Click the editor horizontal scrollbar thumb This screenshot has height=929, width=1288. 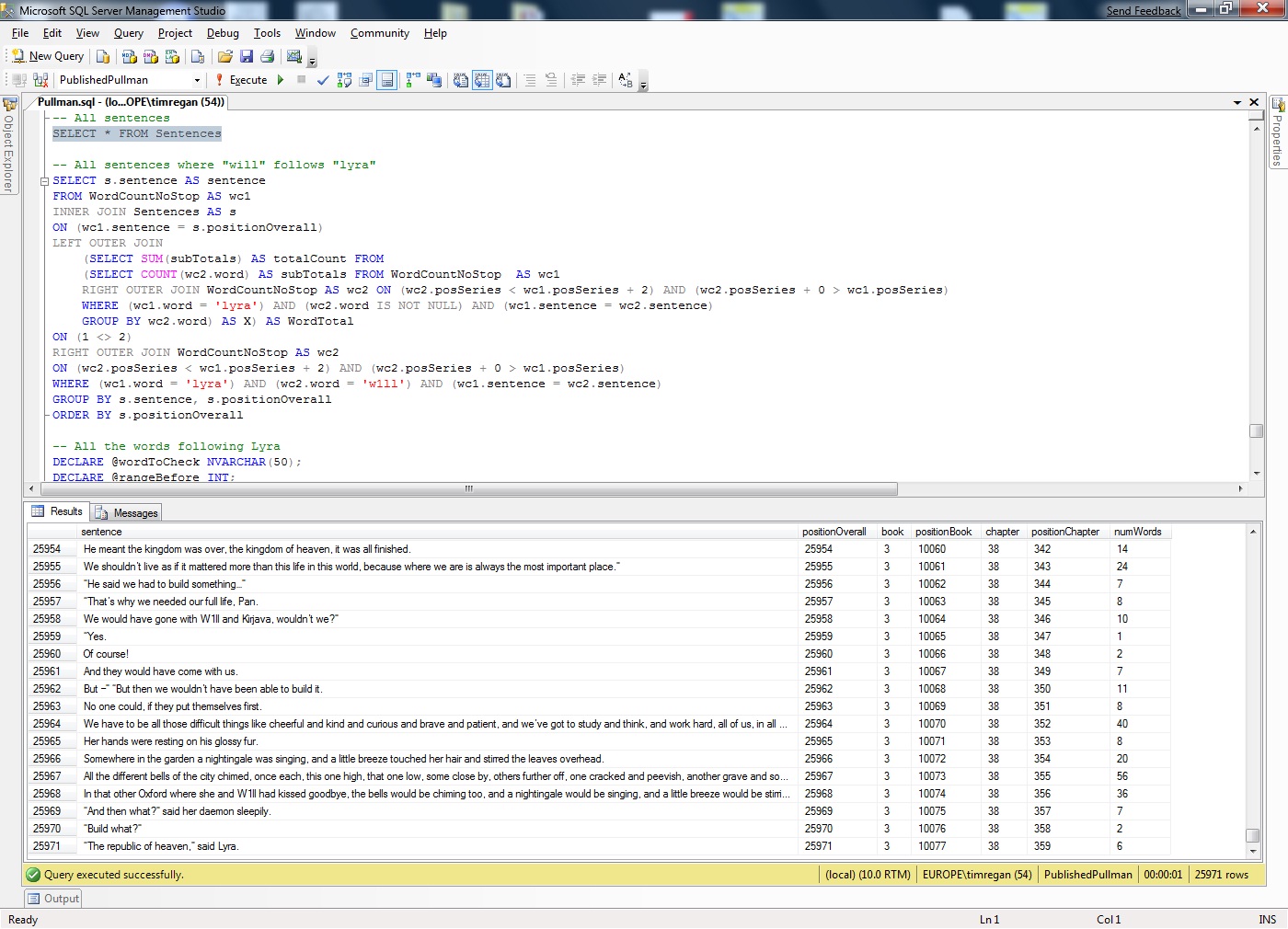468,488
